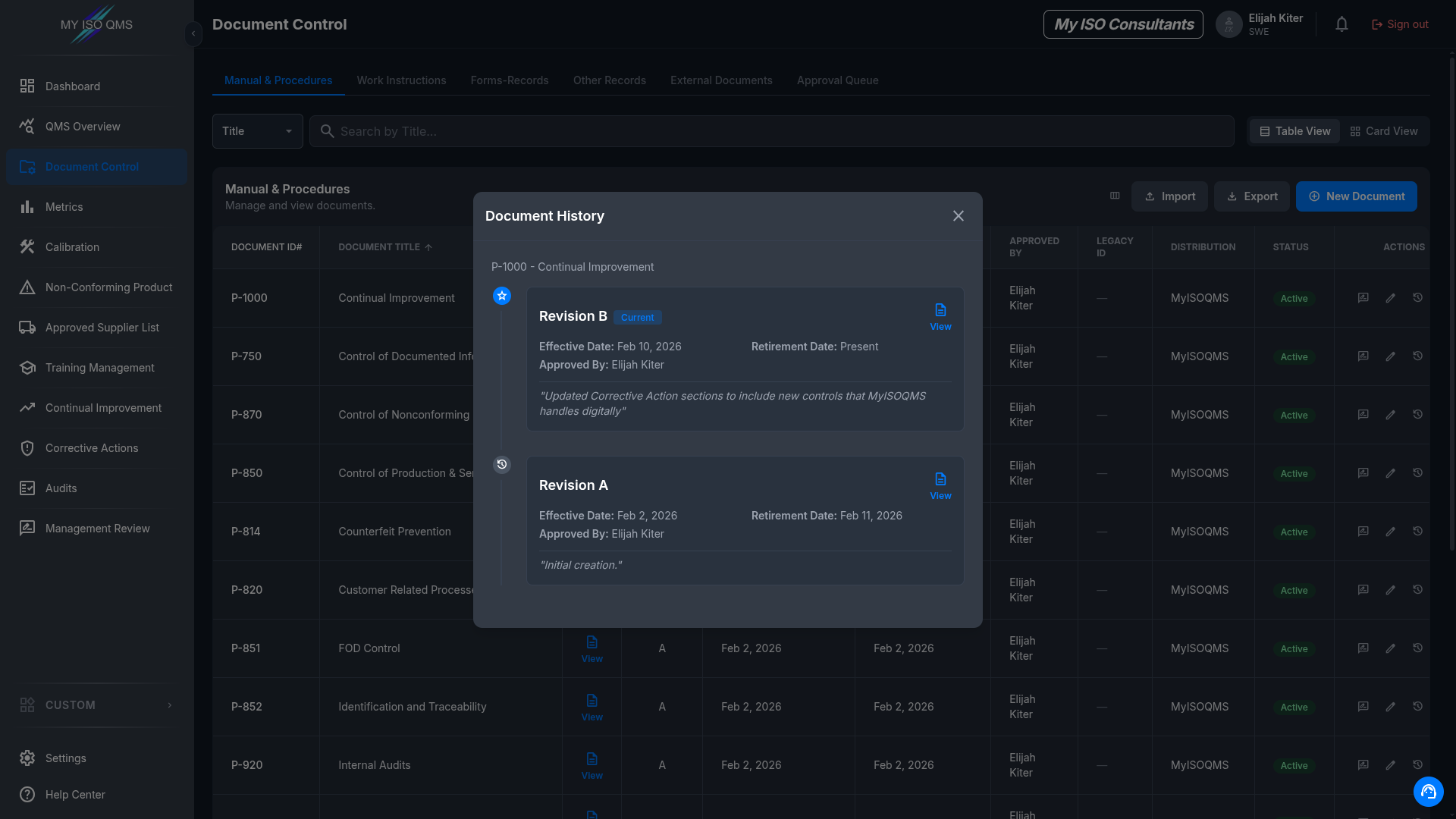Click the Revision B star timeline marker
This screenshot has width=1456, height=819.
click(502, 296)
